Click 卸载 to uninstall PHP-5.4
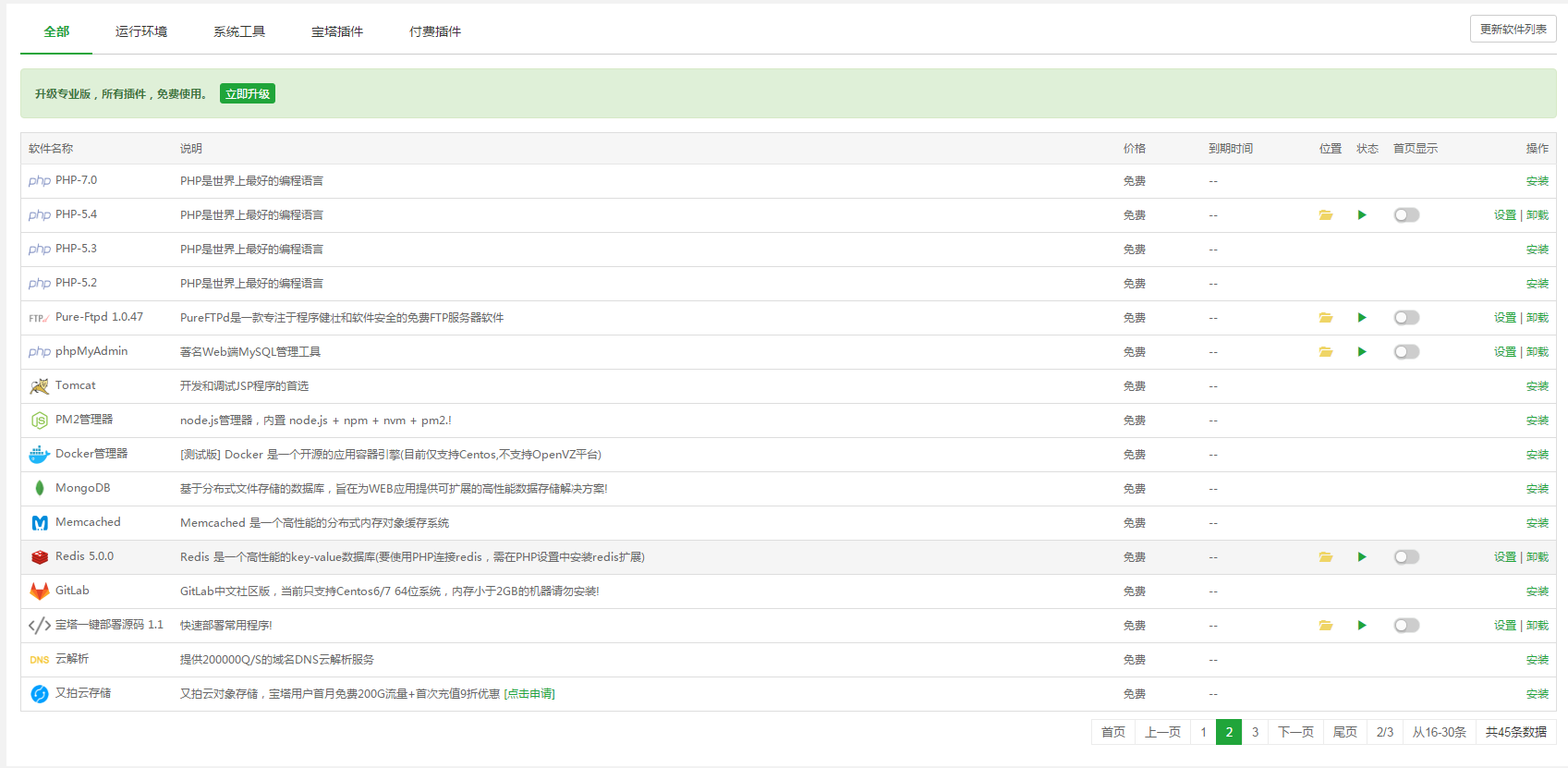Screen dimensions: 1568x768 pos(1538,215)
